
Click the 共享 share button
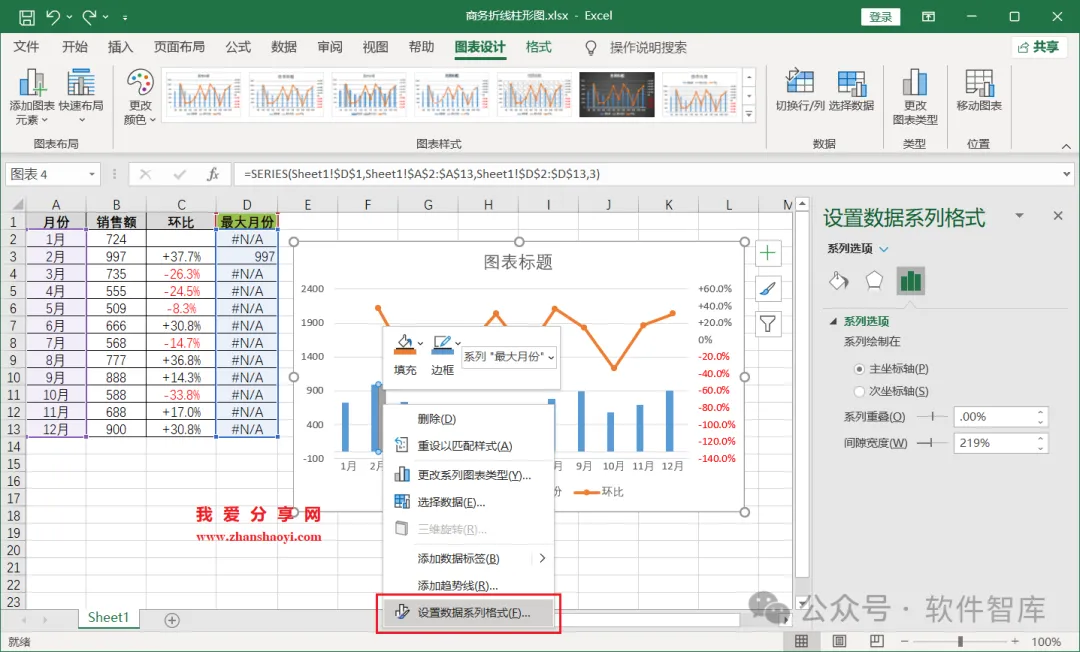coord(1039,47)
